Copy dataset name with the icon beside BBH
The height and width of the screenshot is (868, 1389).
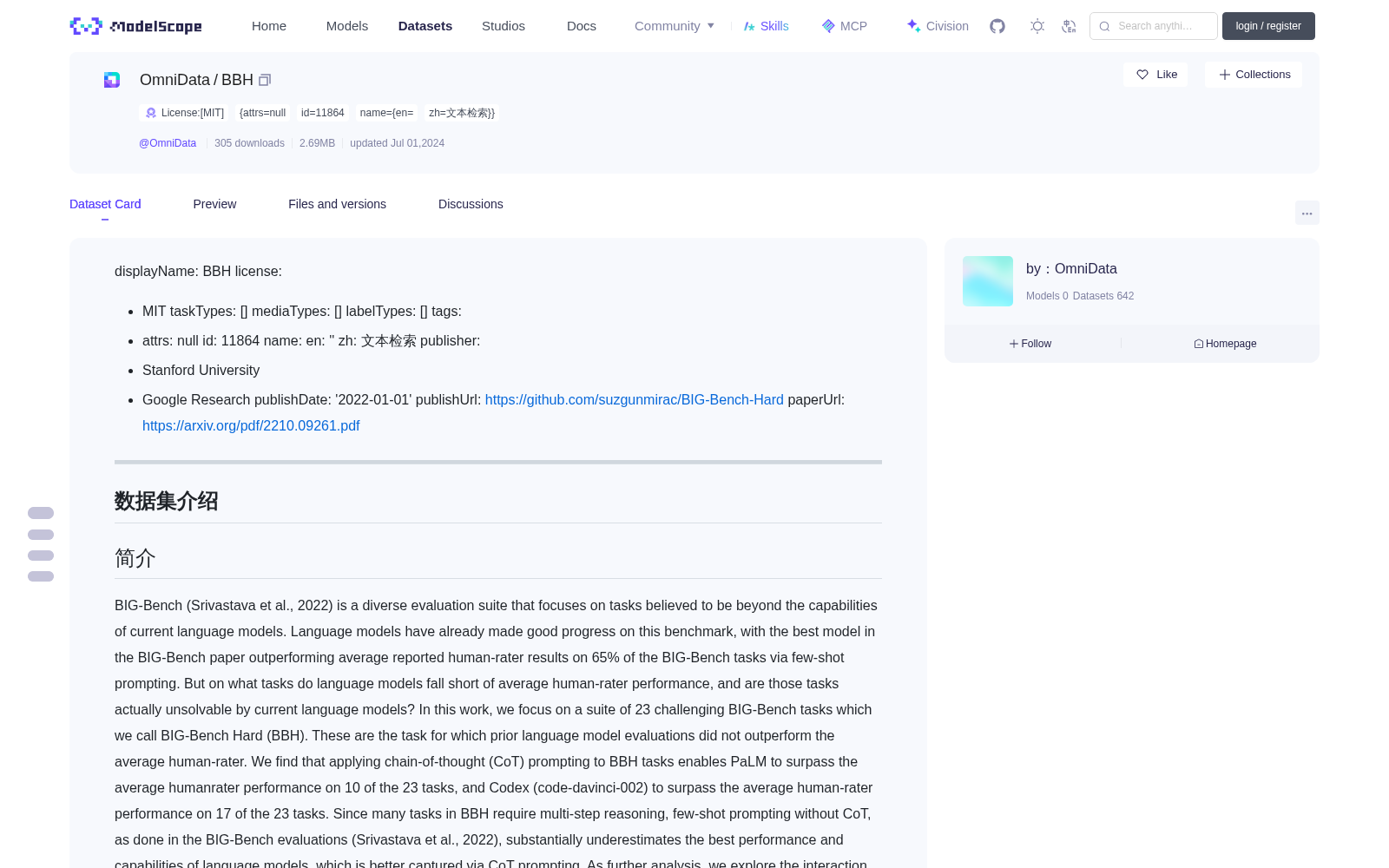tap(265, 80)
